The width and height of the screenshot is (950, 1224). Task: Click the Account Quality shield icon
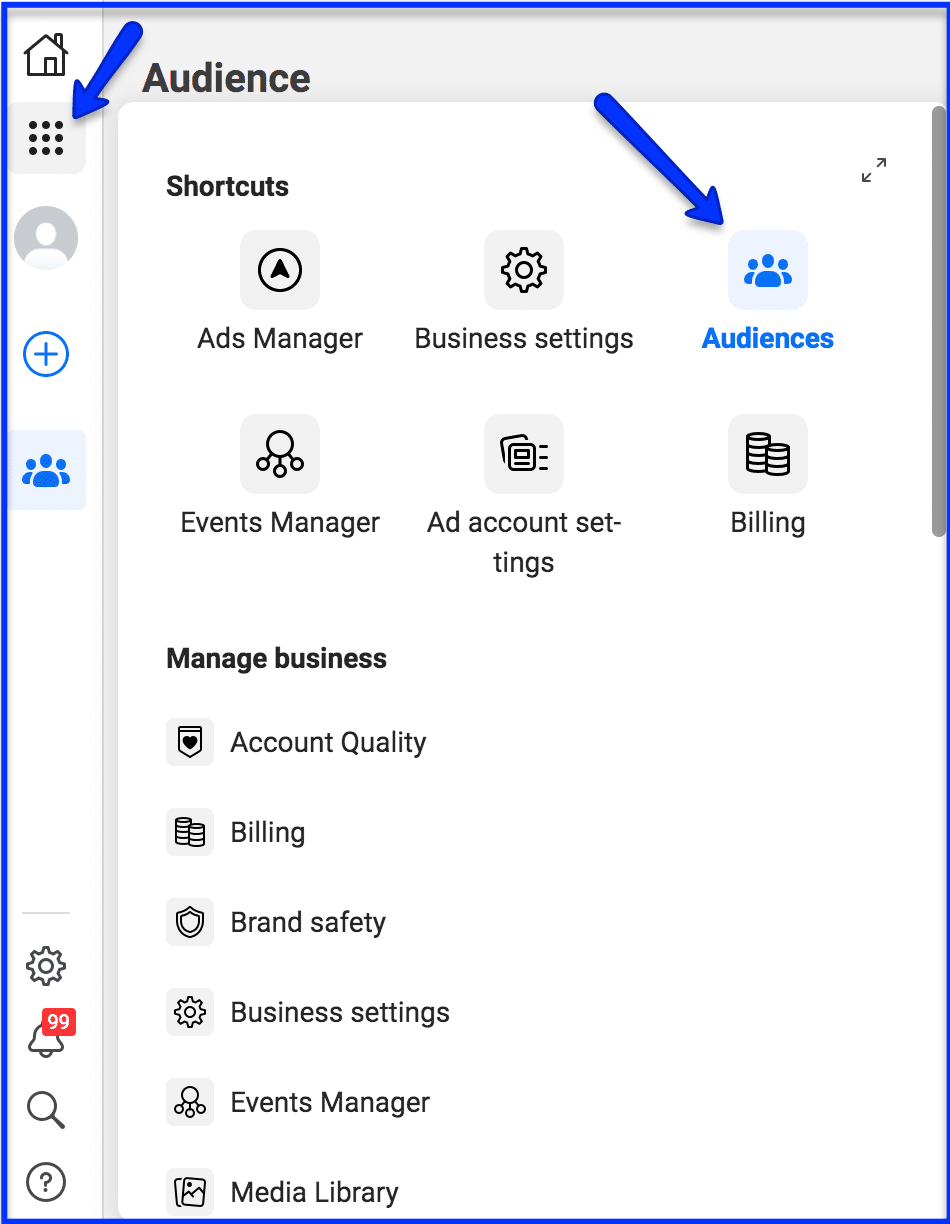(x=190, y=742)
